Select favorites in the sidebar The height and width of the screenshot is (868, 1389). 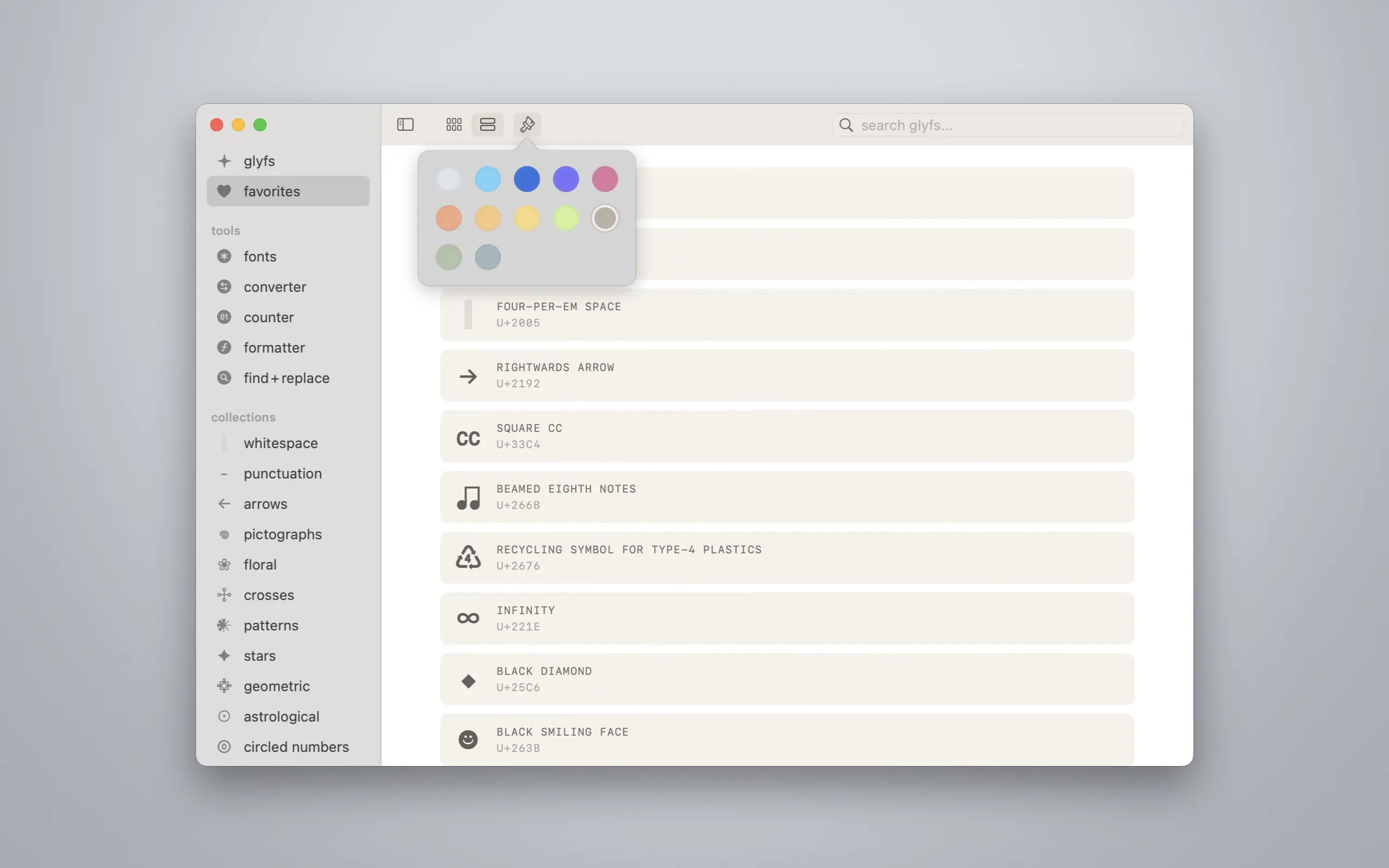point(271,191)
